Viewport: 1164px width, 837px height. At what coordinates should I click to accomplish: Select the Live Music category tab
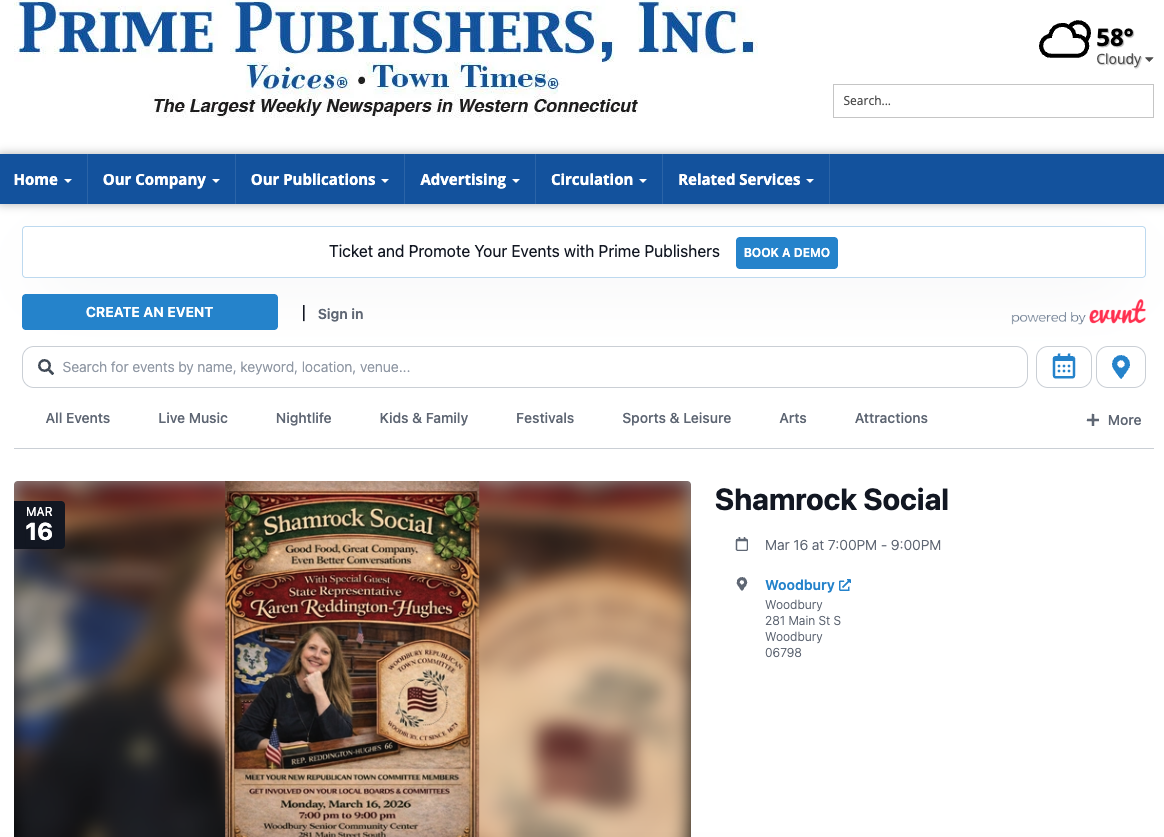193,418
